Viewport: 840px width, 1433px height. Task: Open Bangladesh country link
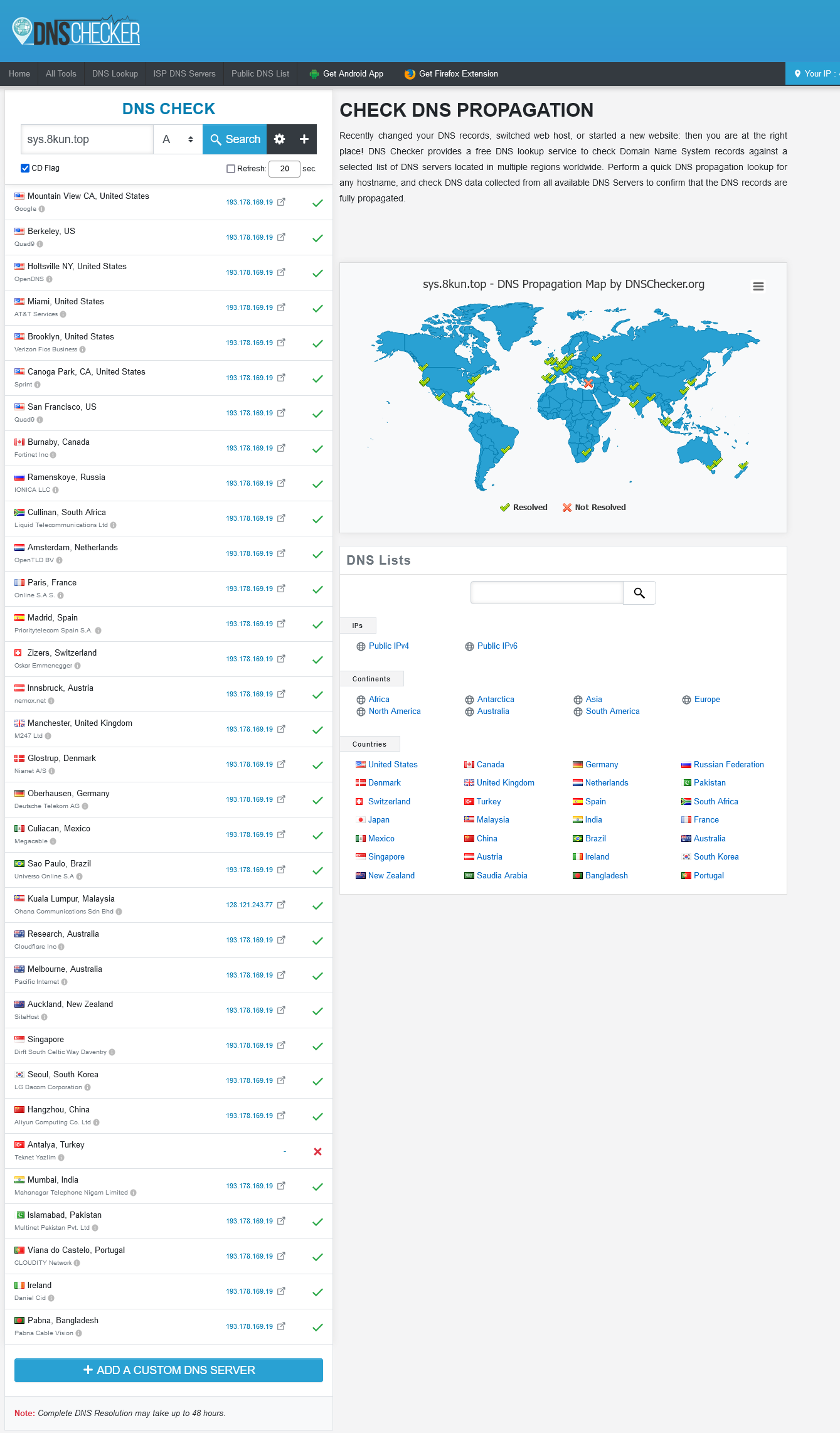point(607,875)
